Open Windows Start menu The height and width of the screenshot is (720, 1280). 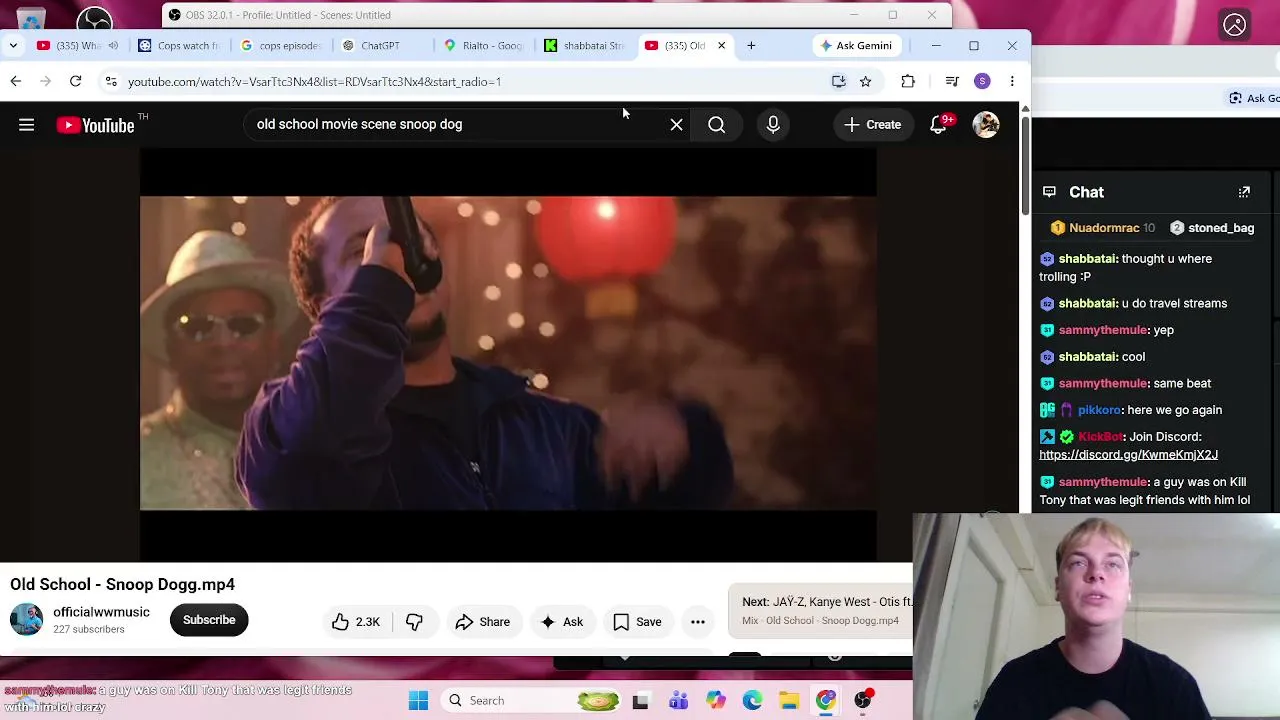pos(419,701)
